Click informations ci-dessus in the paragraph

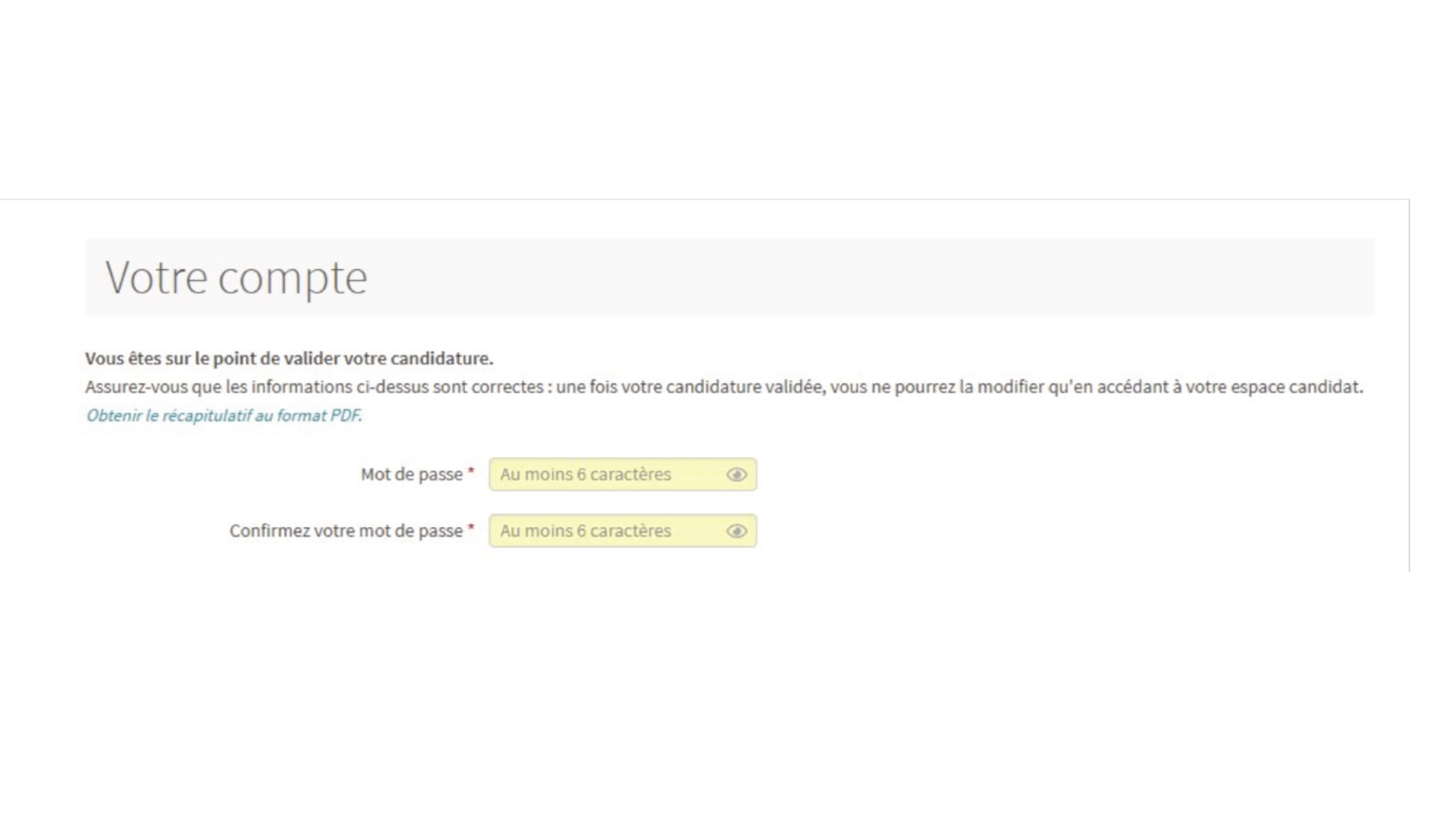[340, 387]
